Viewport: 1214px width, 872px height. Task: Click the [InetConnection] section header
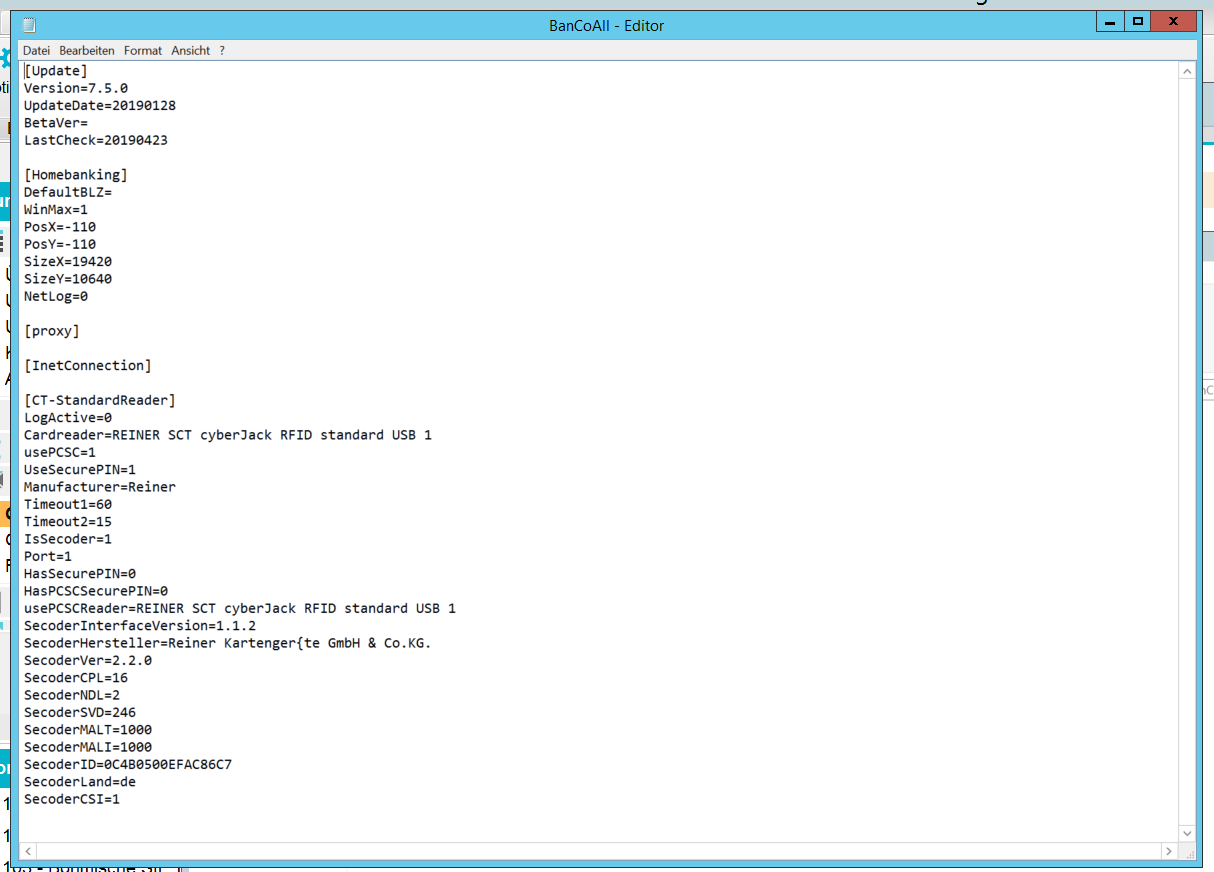point(88,365)
